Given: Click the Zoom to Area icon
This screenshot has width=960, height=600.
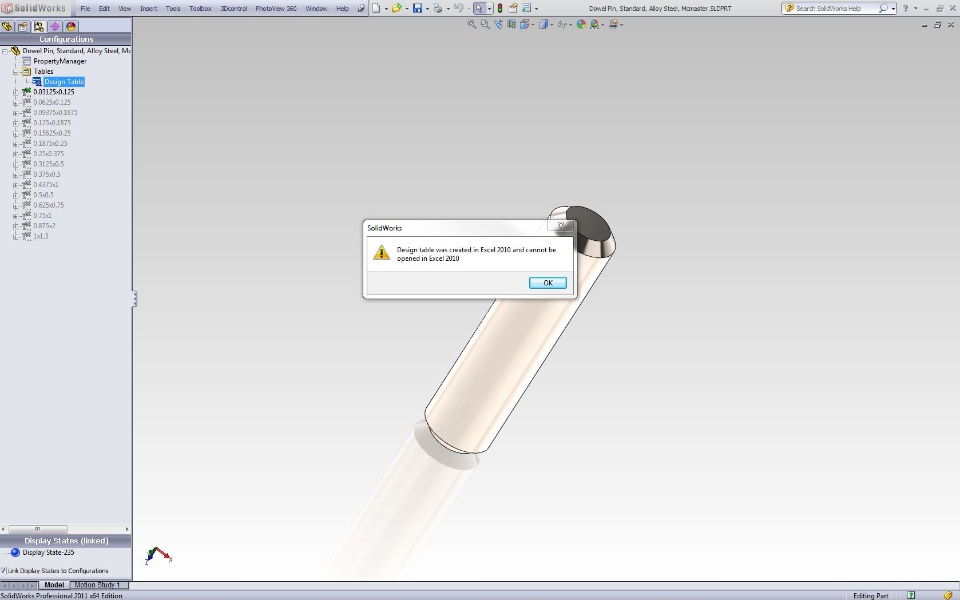Looking at the screenshot, I should coord(485,24).
